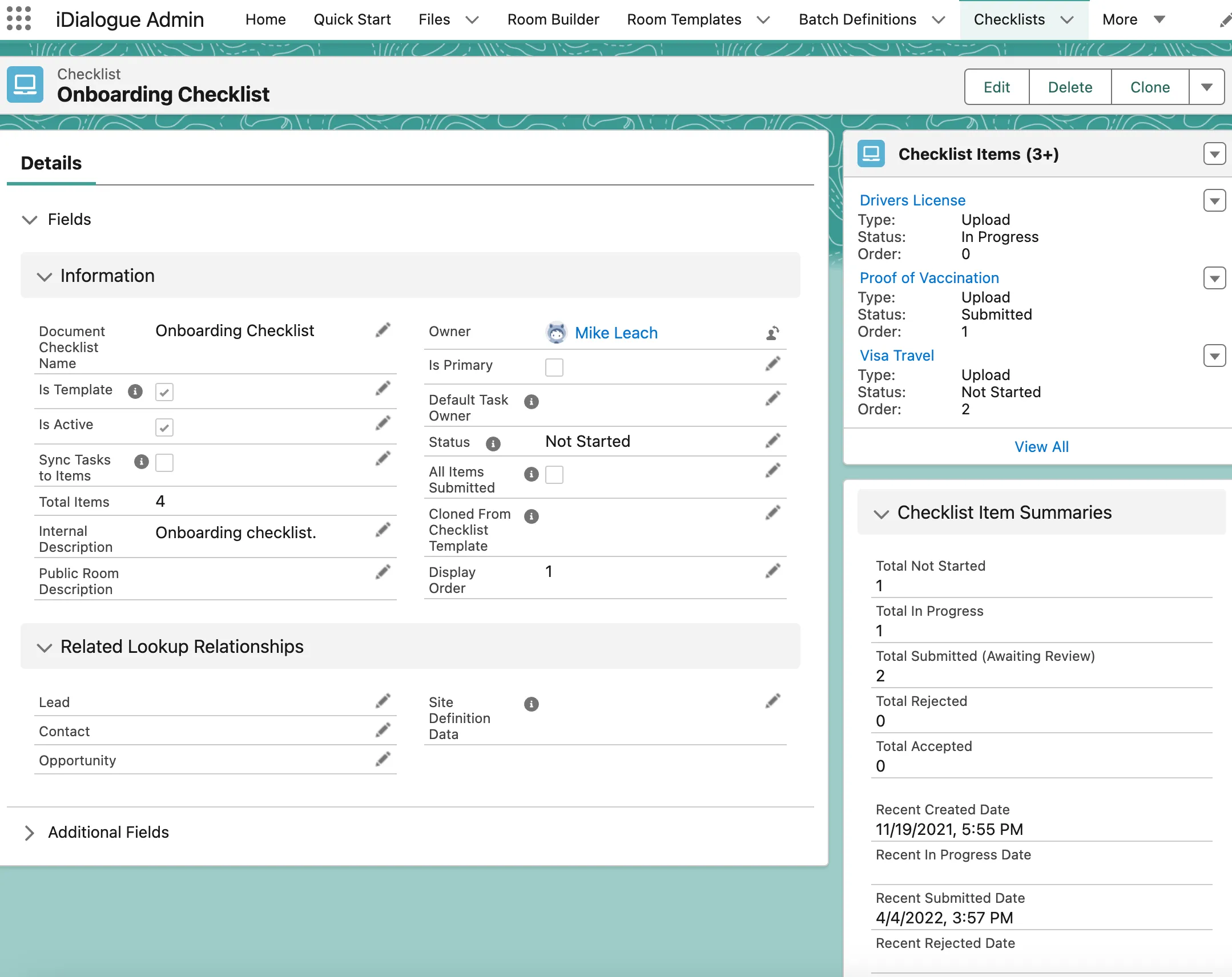Edit the Is Template field pencil

383,389
